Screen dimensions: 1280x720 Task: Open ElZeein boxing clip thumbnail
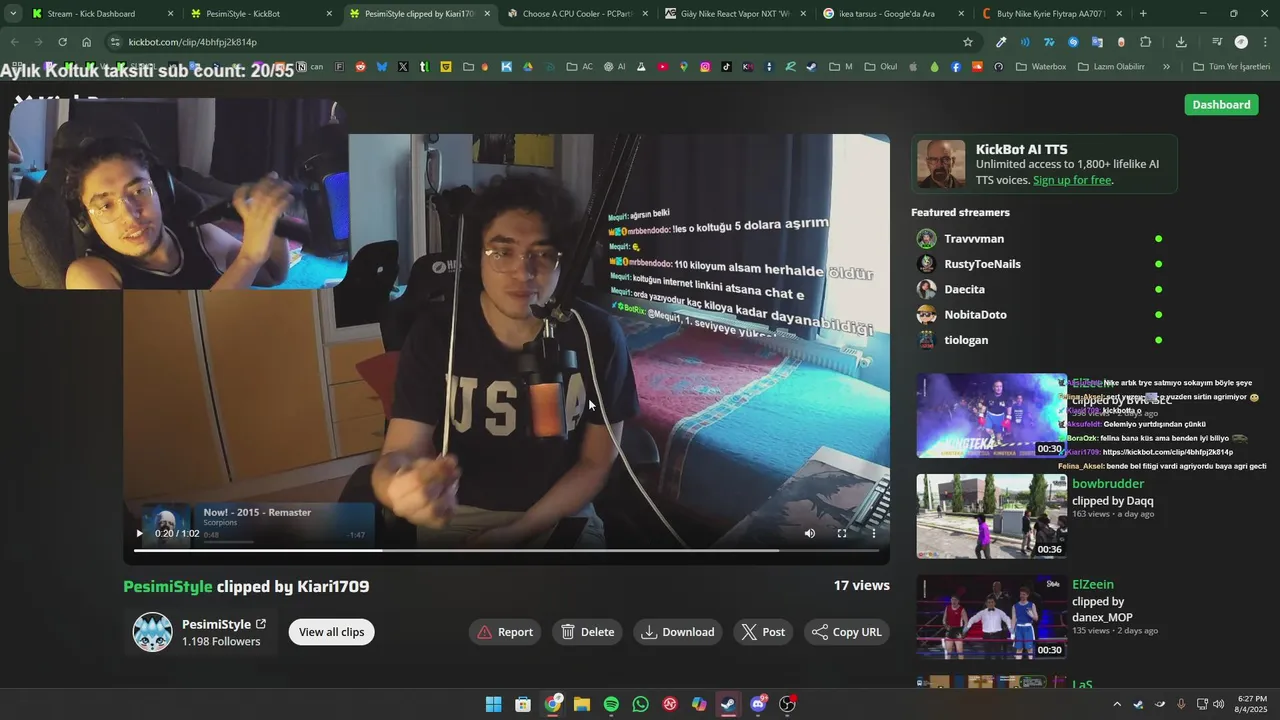(991, 617)
